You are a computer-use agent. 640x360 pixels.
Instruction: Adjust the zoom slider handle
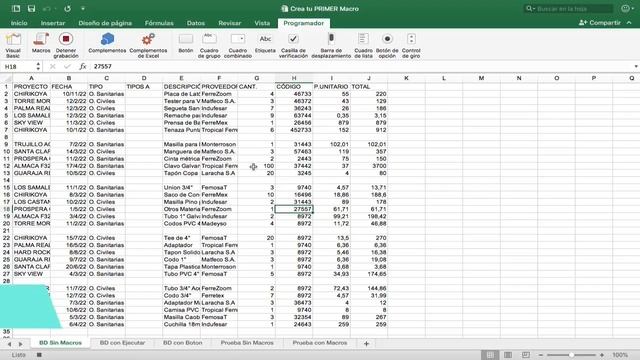(571, 355)
